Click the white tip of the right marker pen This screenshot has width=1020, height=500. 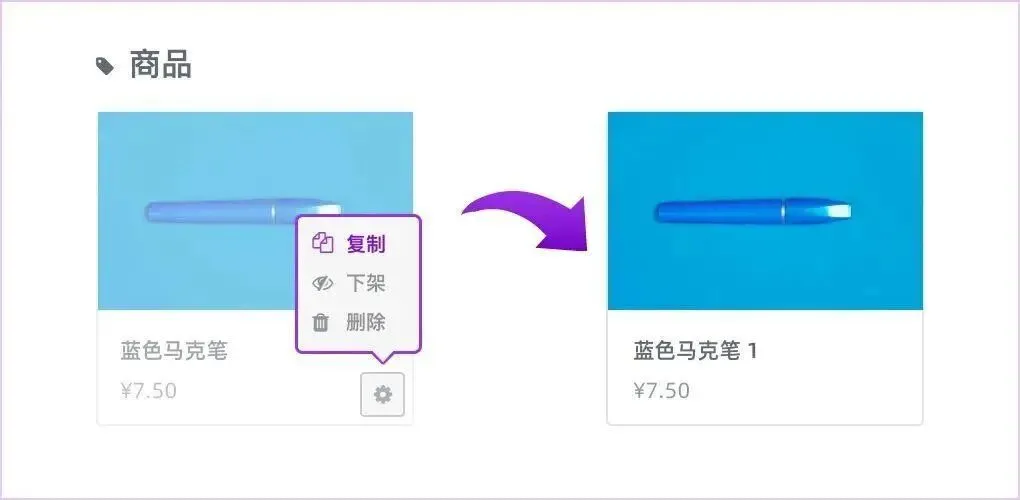click(841, 211)
